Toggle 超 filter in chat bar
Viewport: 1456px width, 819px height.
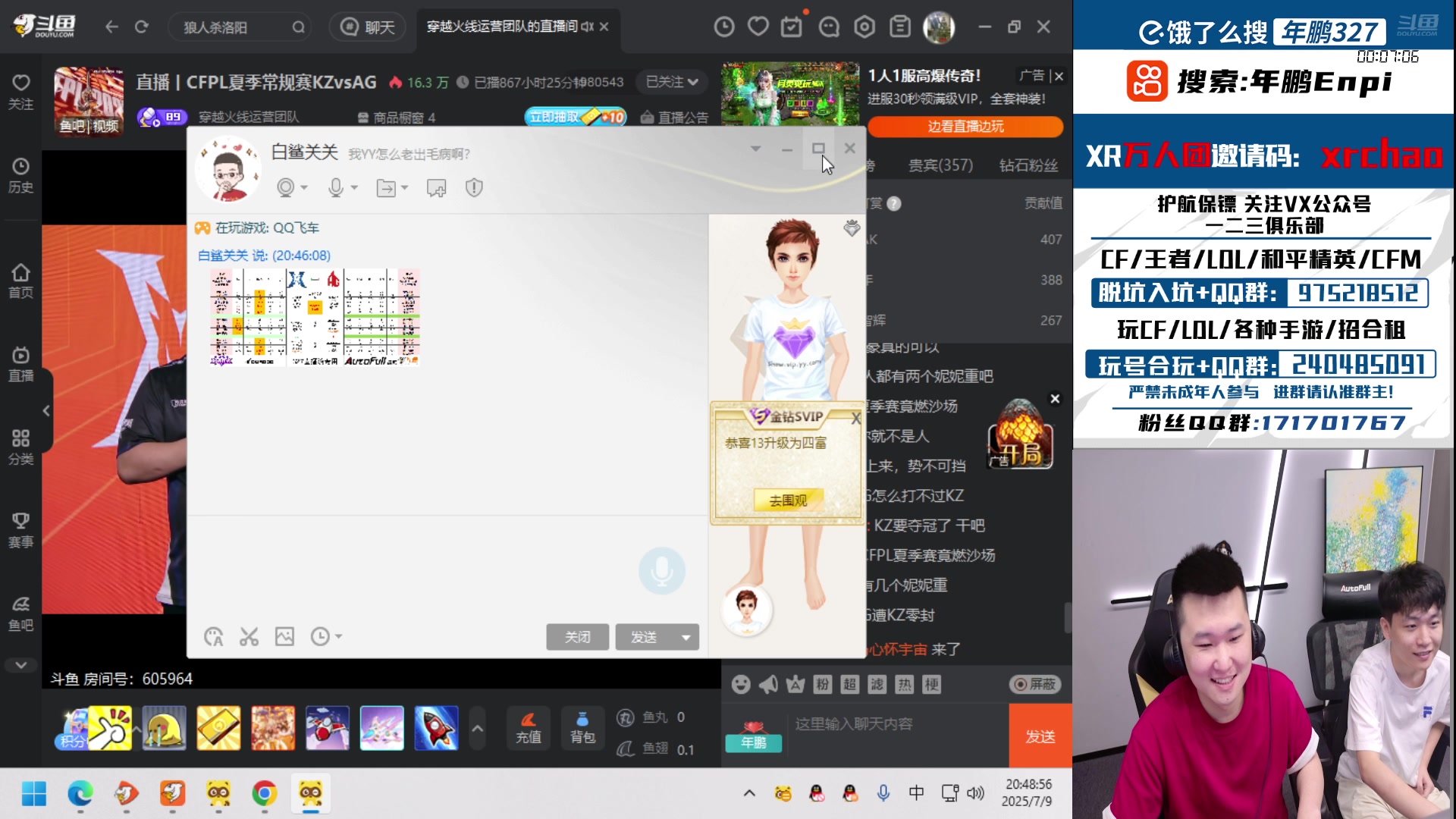pyautogui.click(x=850, y=685)
